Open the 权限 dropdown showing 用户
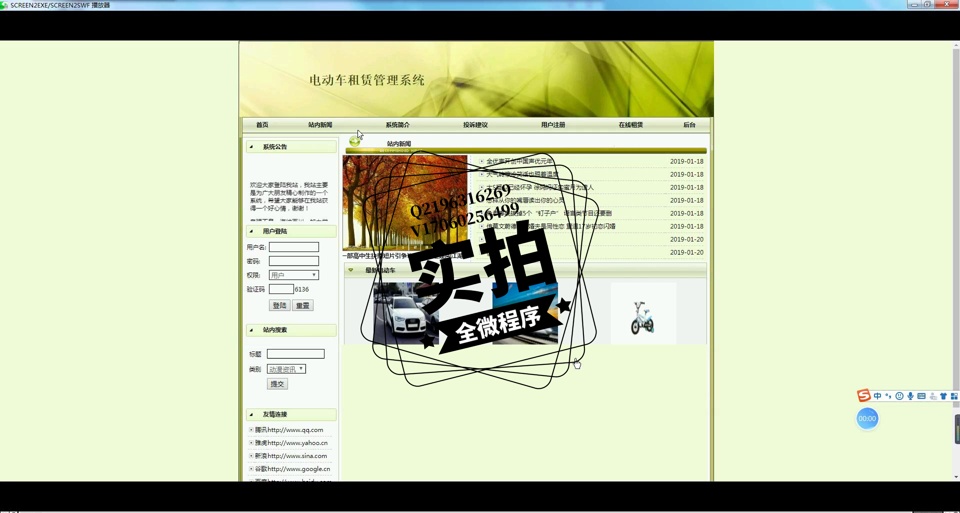The height and width of the screenshot is (513, 960). 294,275
